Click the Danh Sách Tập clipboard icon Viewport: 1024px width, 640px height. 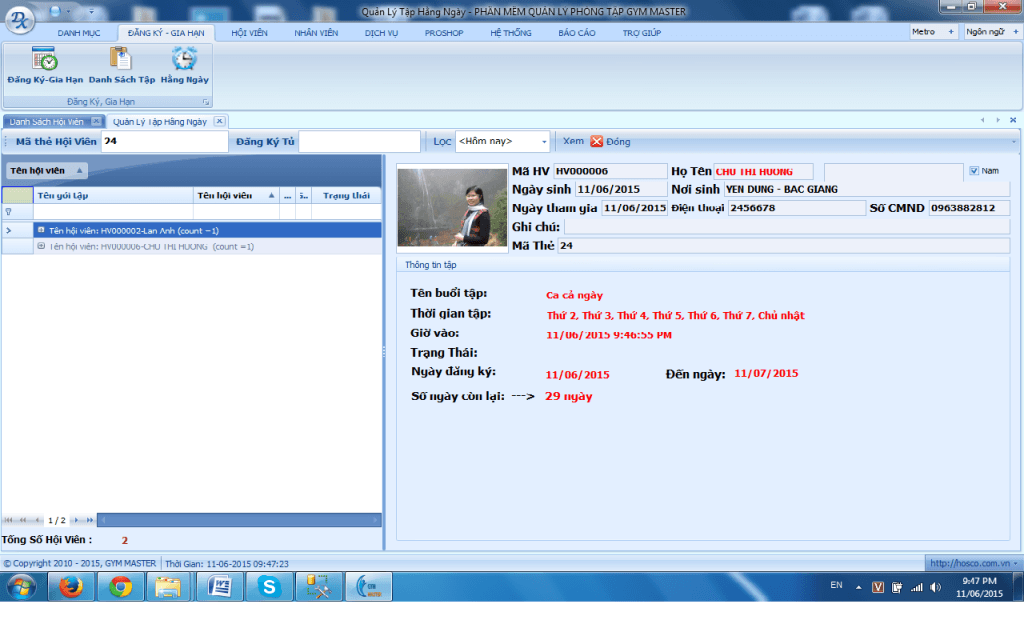[121, 60]
